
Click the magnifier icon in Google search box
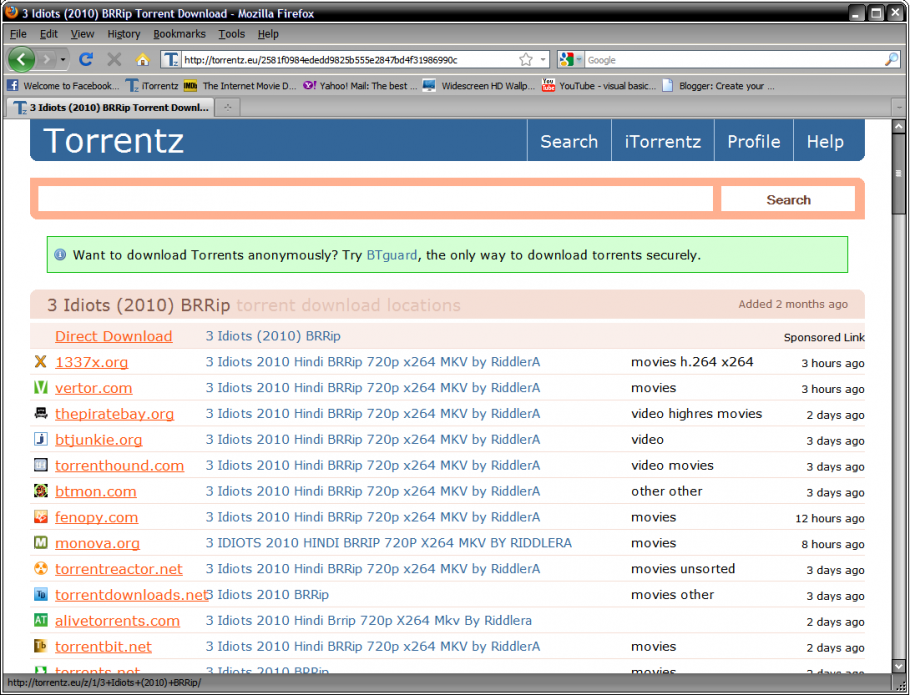(891, 59)
